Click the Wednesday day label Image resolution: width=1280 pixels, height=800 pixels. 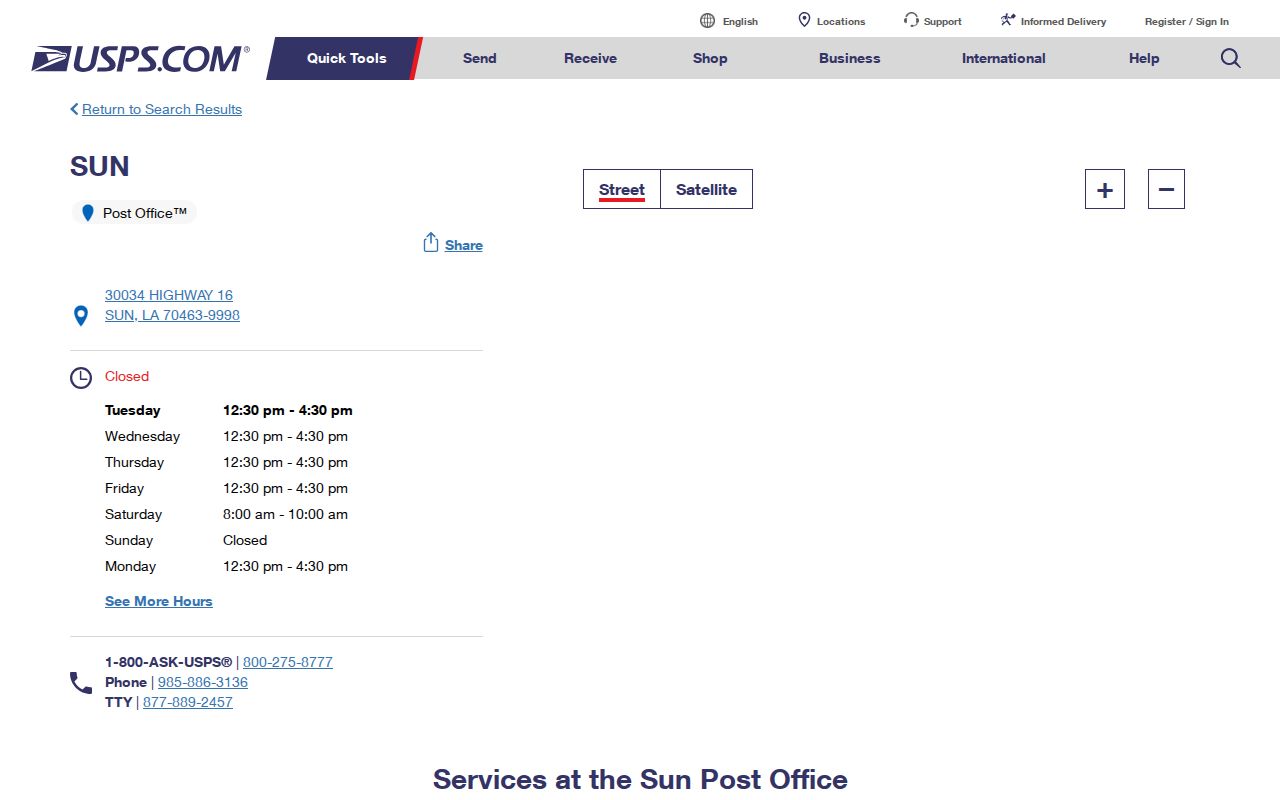tap(142, 436)
